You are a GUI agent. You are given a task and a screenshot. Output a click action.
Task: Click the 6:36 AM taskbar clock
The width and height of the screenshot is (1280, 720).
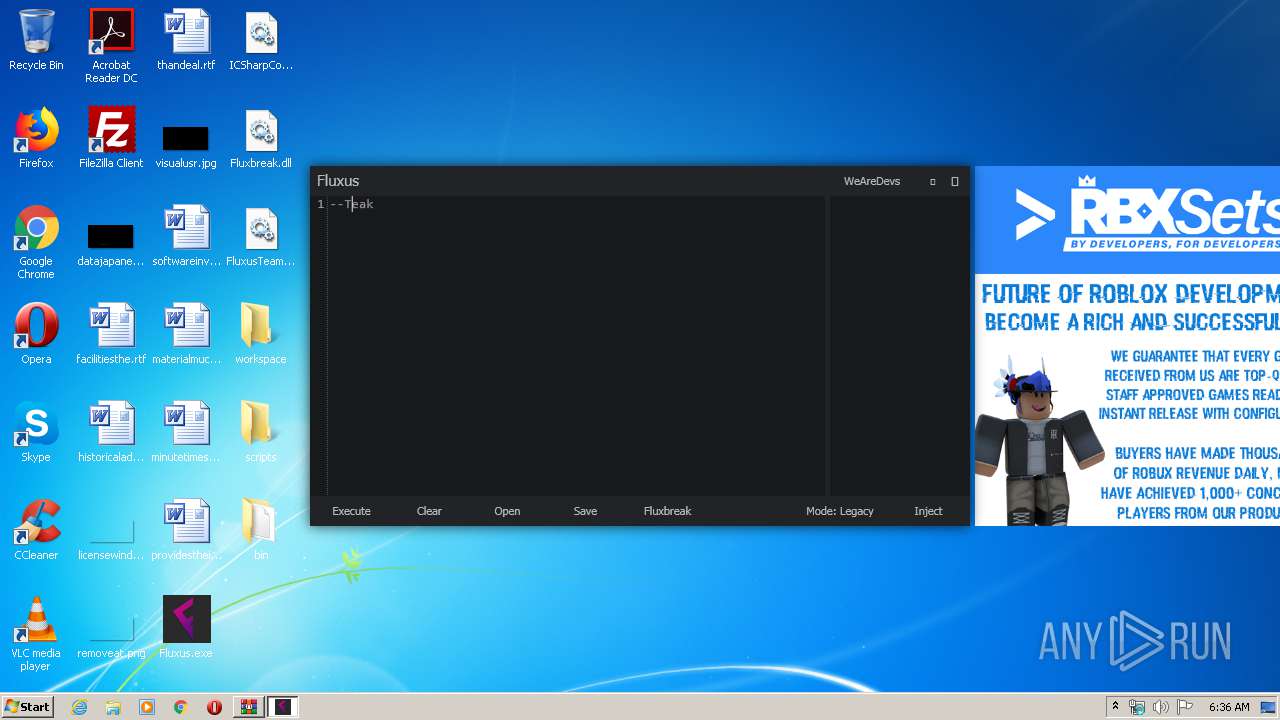(x=1229, y=707)
